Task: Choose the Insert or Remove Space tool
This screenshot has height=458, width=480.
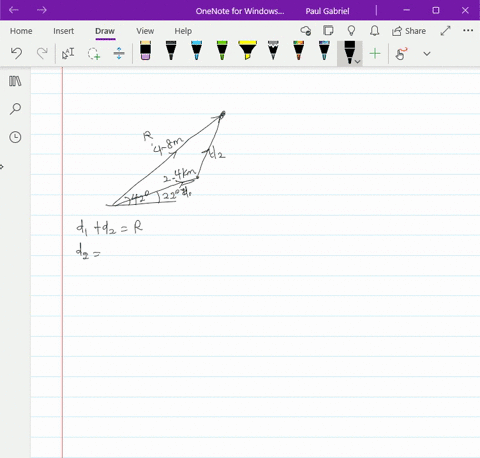Action: pos(119,53)
